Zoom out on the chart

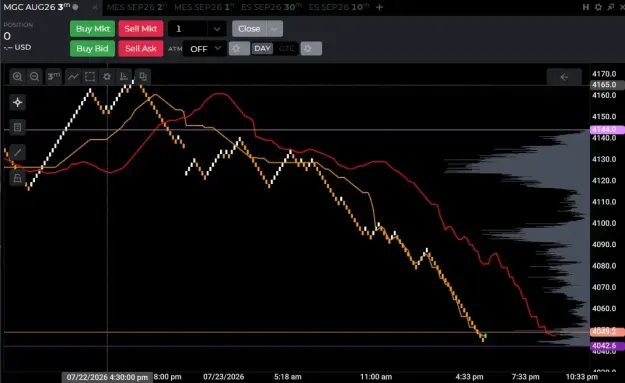[35, 77]
